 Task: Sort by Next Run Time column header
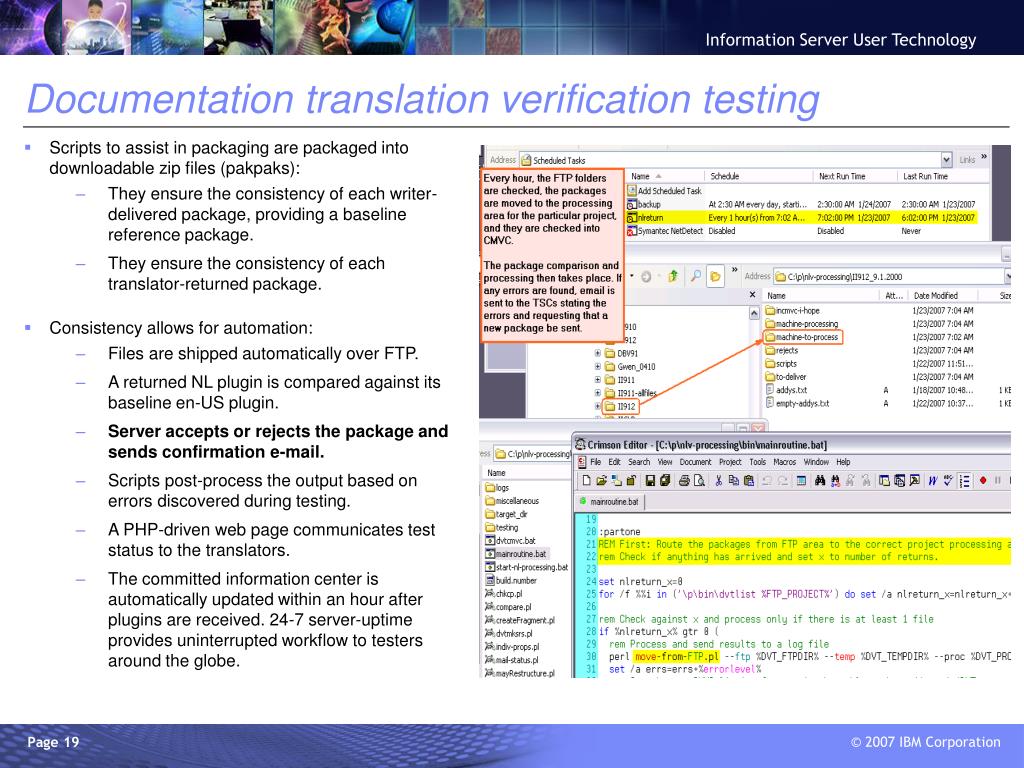[854, 176]
